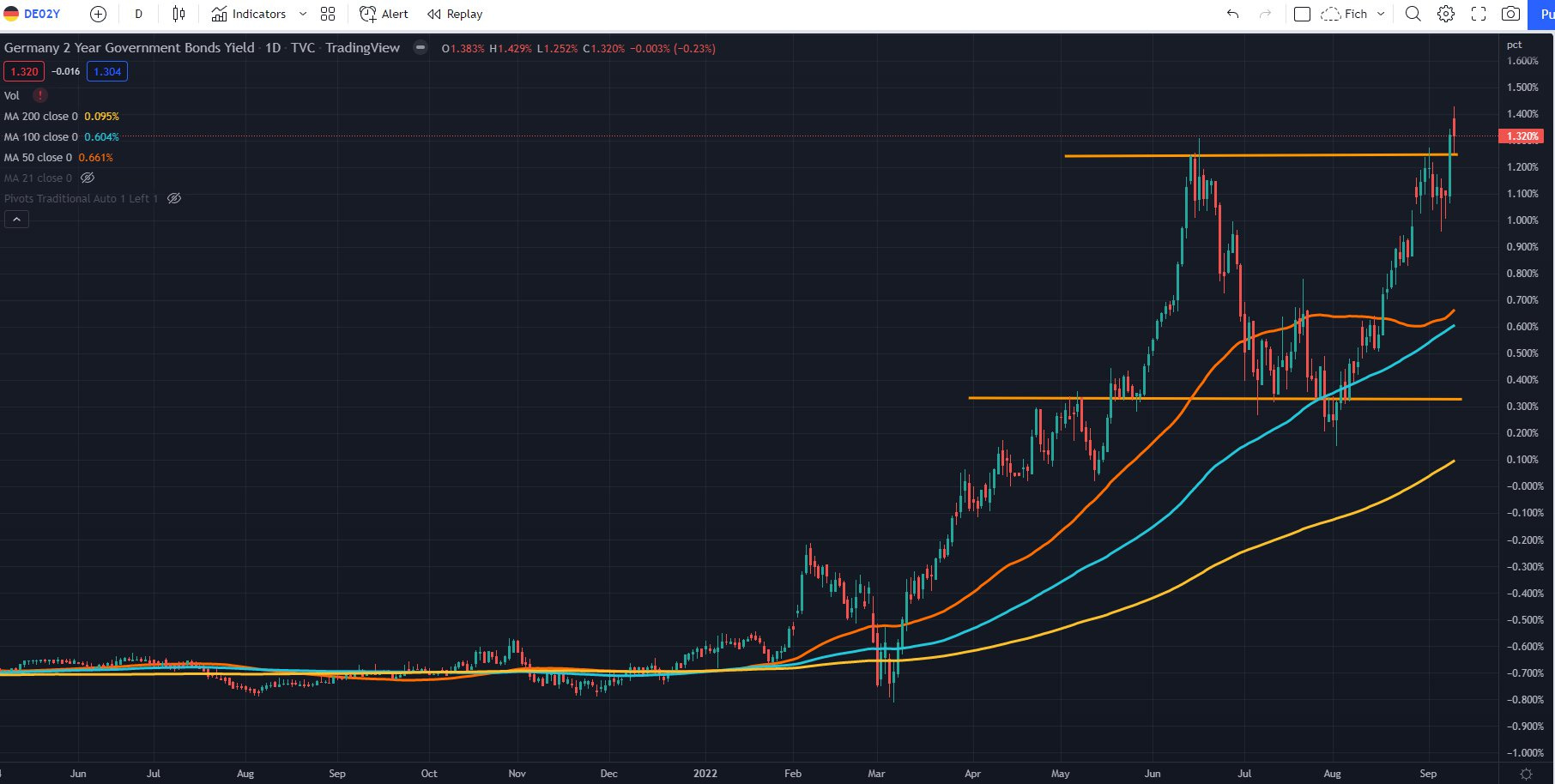
Task: Enter fullscreen mode
Action: tap(1479, 14)
